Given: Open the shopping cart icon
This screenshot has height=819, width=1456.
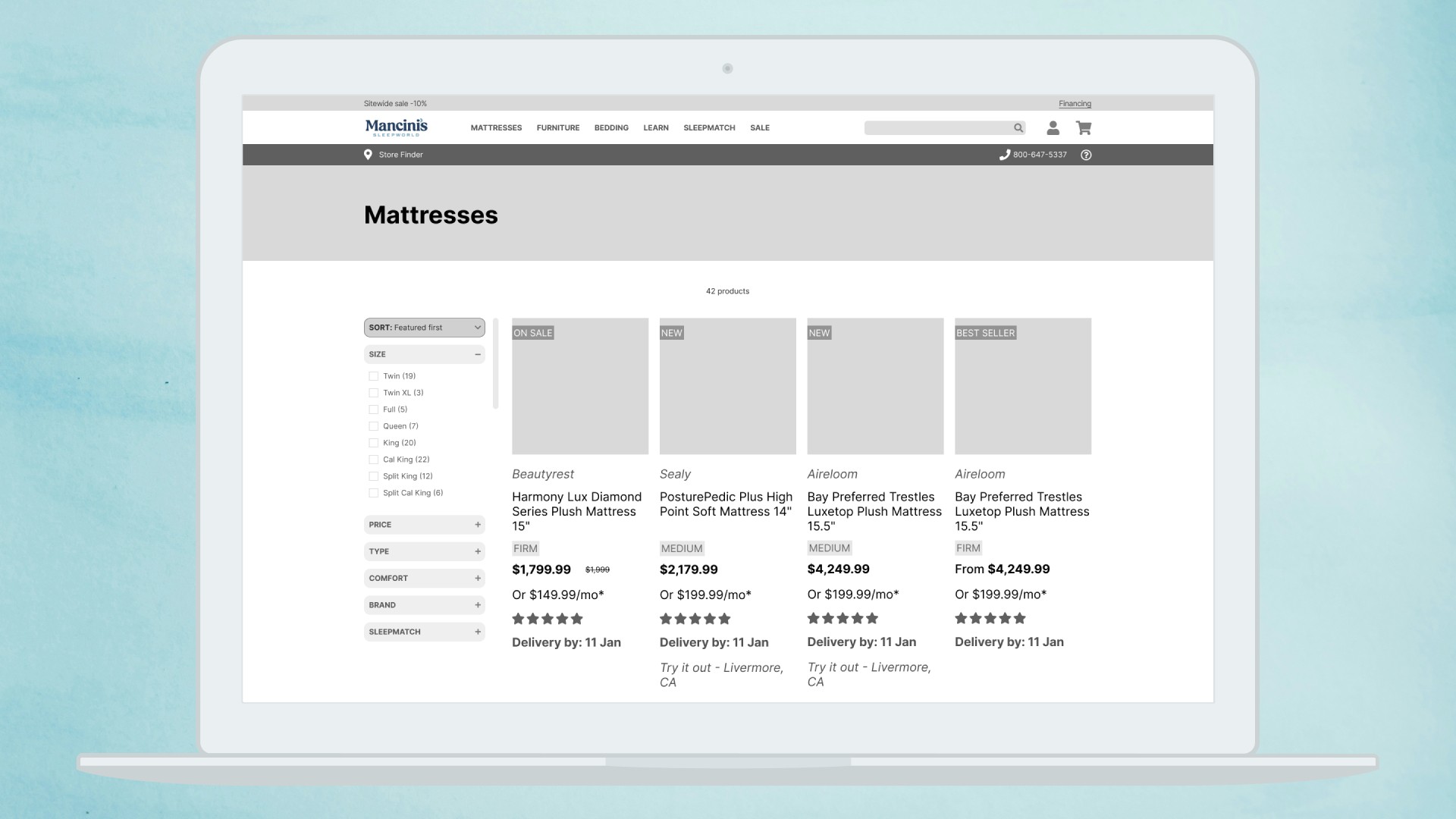Looking at the screenshot, I should [1084, 128].
